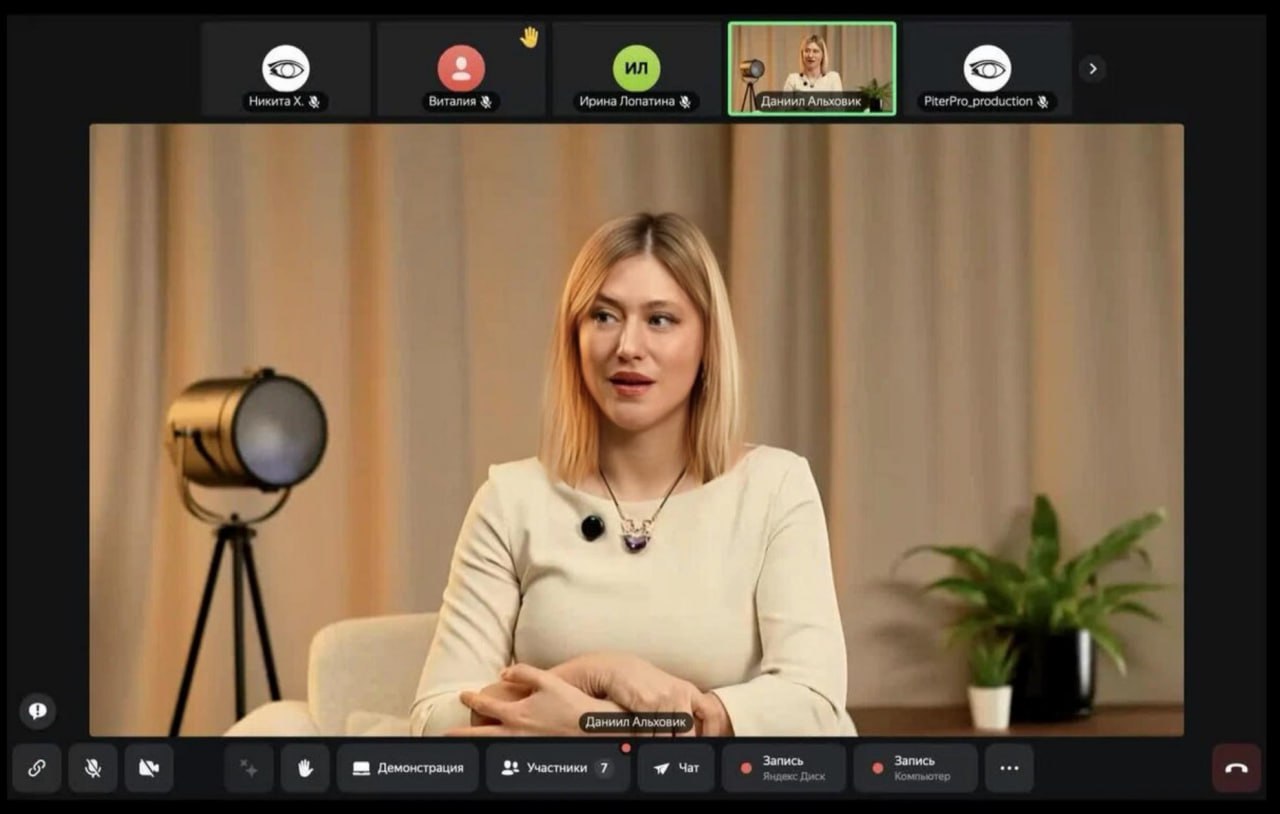Toggle recording to Компьютер
The height and width of the screenshot is (814, 1280).
coord(915,768)
